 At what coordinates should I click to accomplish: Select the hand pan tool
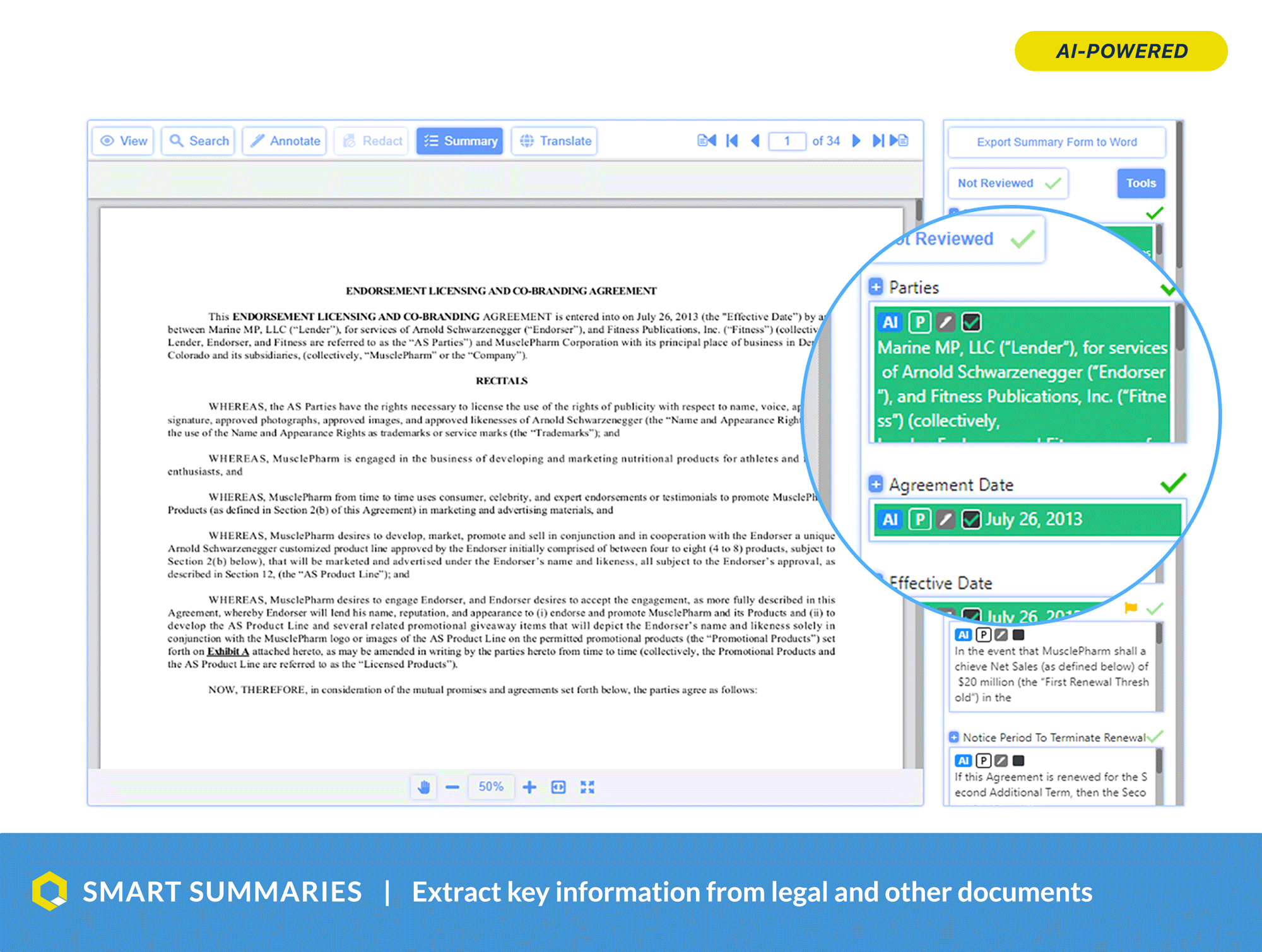[x=423, y=787]
